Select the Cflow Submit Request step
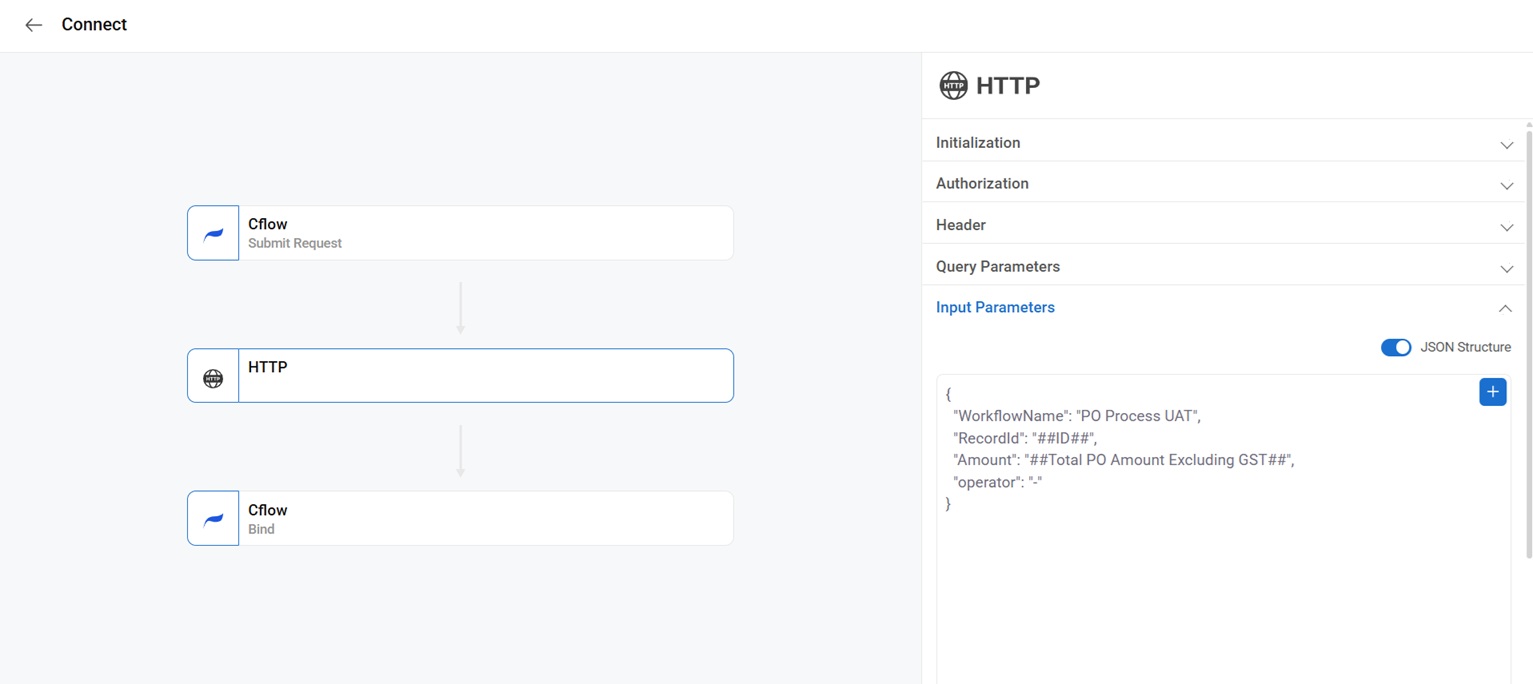Image resolution: width=1533 pixels, height=684 pixels. (x=485, y=234)
